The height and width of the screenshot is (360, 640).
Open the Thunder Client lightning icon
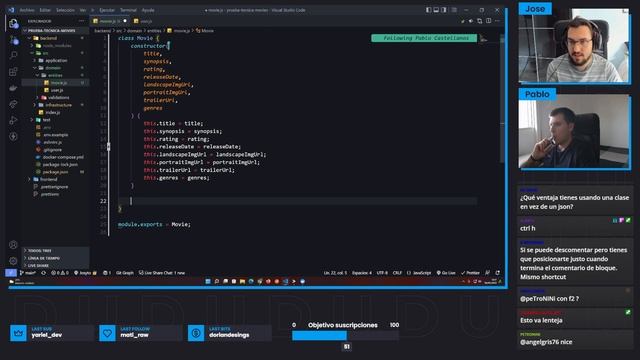pyautogui.click(x=13, y=136)
